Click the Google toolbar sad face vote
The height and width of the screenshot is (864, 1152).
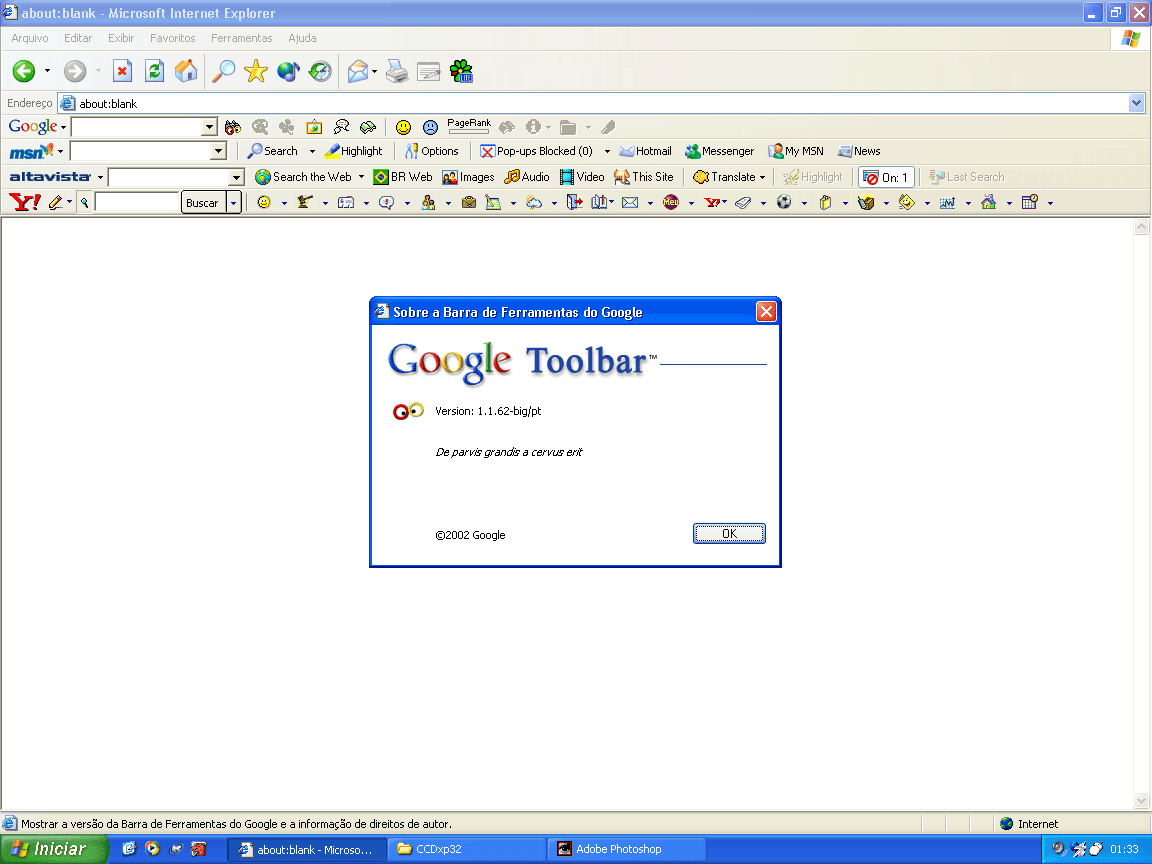click(431, 127)
